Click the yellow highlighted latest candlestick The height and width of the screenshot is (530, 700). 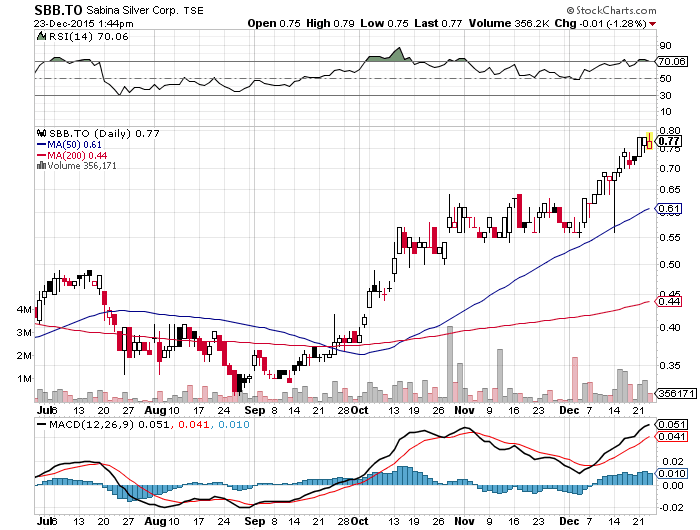[649, 141]
